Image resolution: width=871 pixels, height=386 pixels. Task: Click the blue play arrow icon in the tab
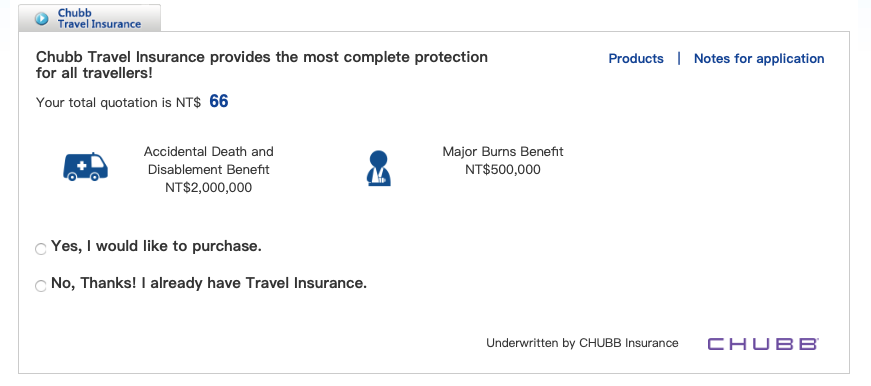click(x=42, y=19)
